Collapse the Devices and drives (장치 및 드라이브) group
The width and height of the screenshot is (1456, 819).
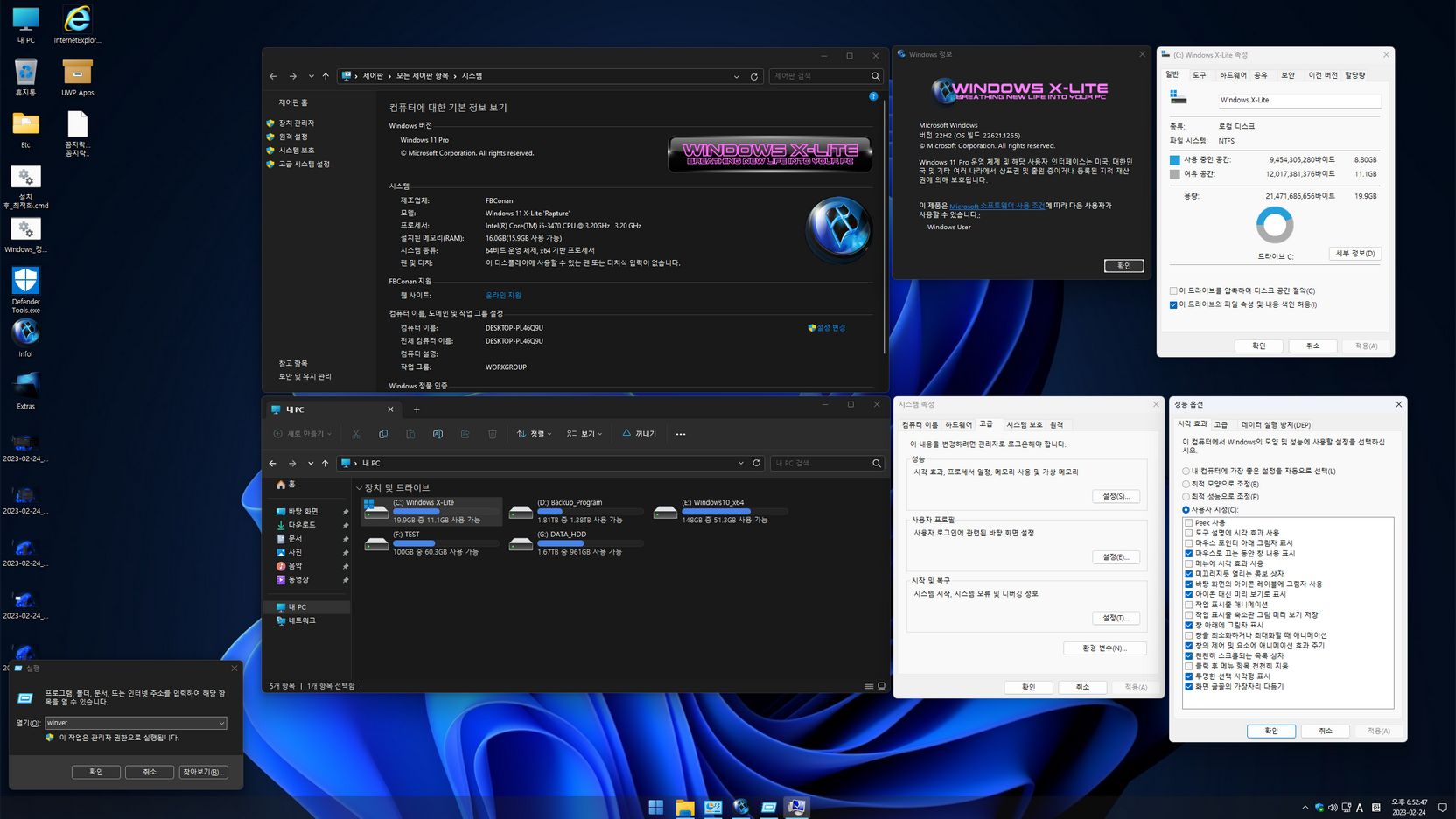[359, 488]
